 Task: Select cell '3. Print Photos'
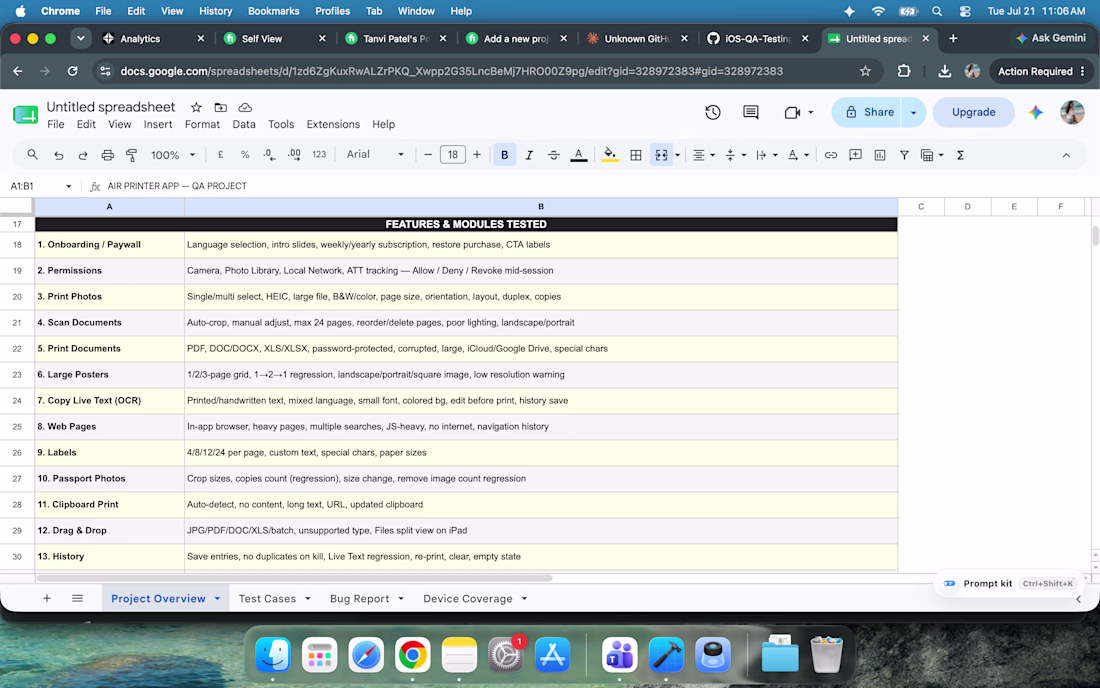click(109, 297)
